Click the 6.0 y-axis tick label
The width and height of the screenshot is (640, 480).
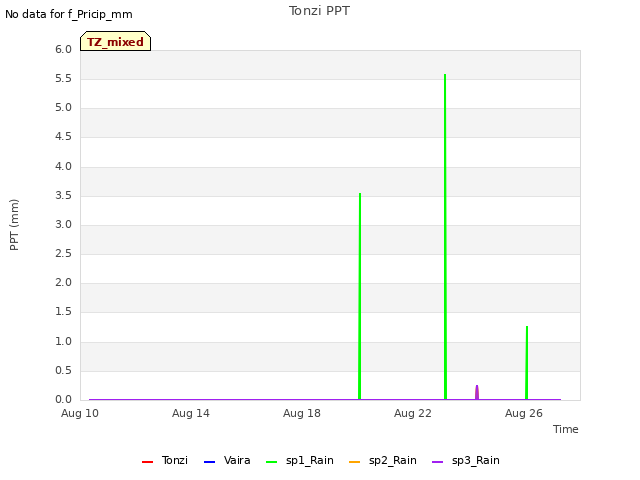tap(63, 50)
